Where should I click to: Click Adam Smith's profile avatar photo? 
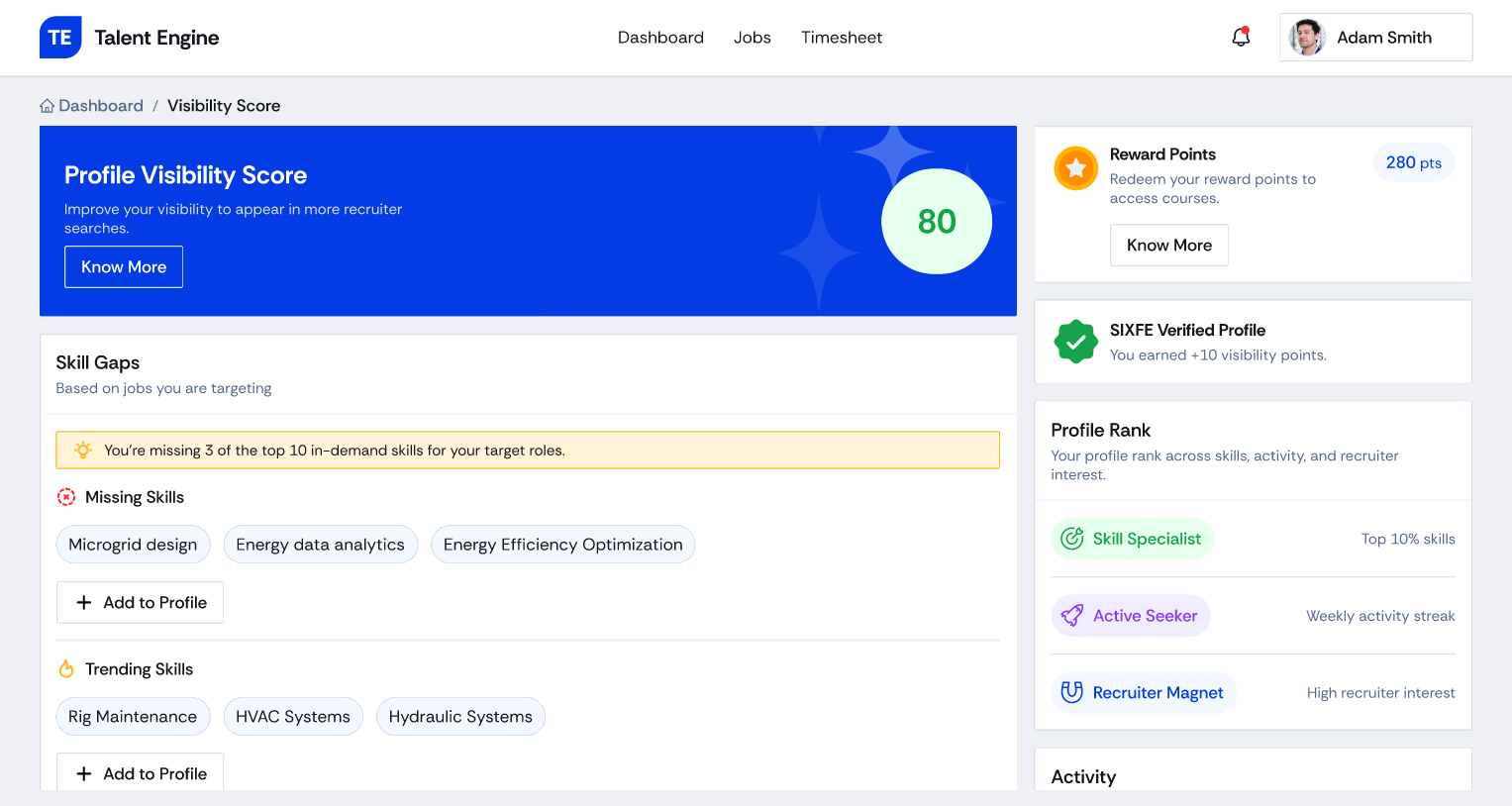click(x=1307, y=38)
